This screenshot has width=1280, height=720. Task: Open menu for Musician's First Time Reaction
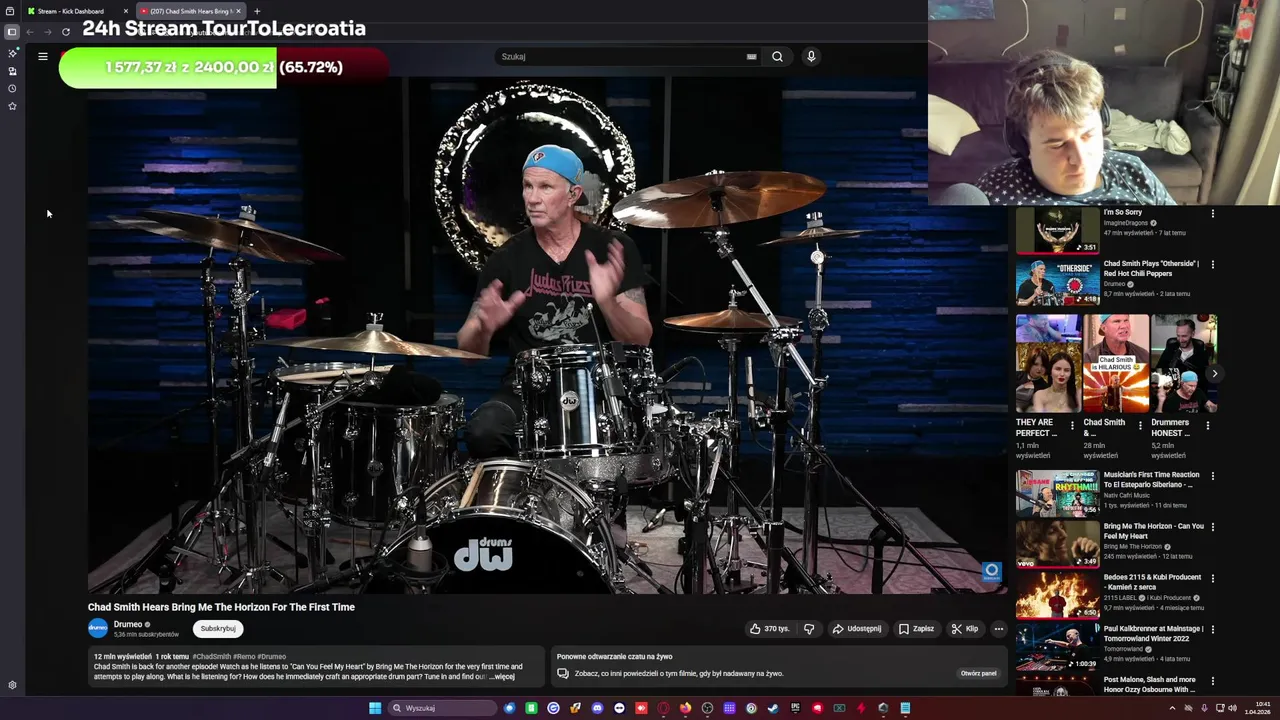(x=1213, y=476)
